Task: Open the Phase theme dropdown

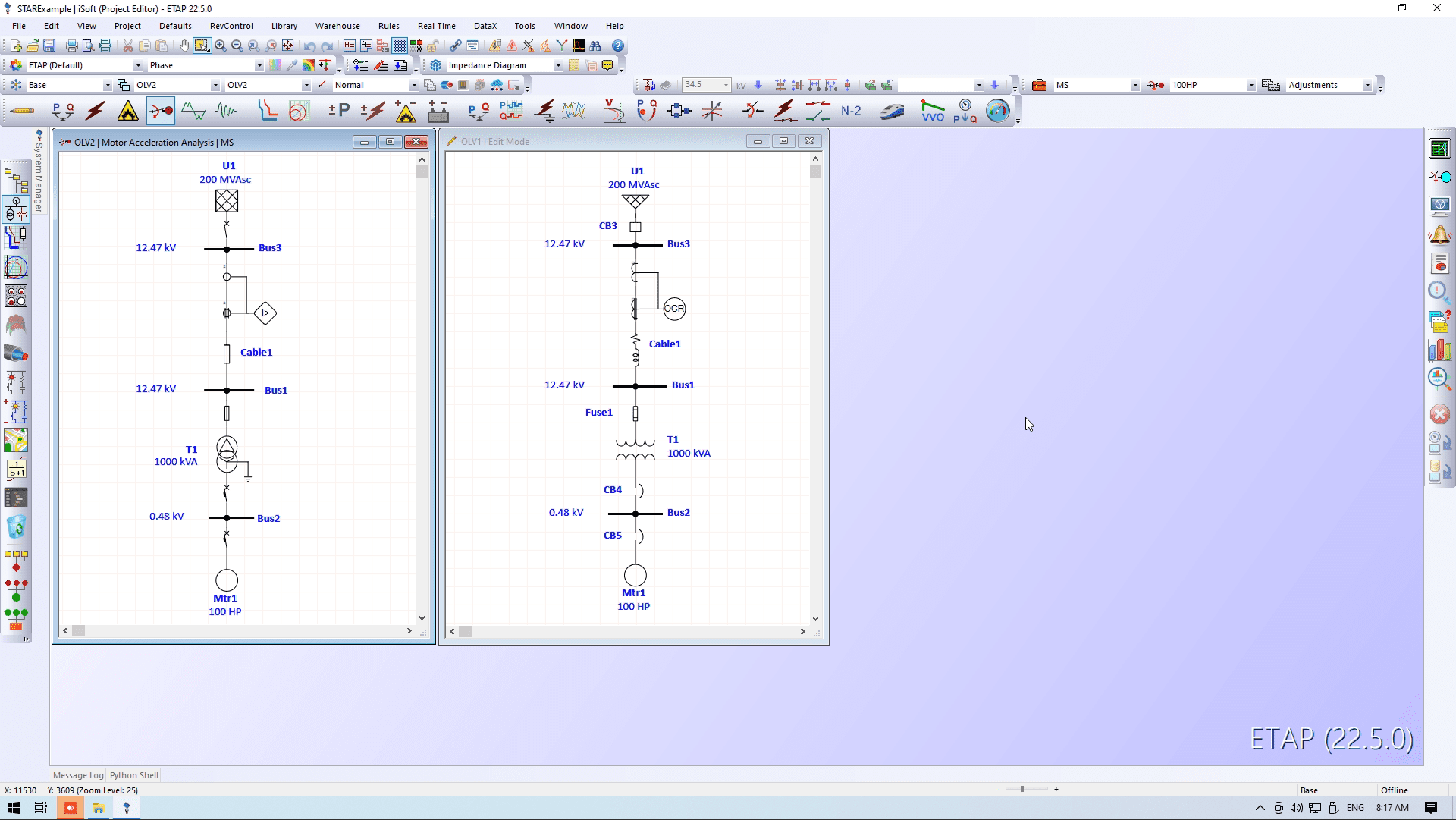Action: (259, 66)
